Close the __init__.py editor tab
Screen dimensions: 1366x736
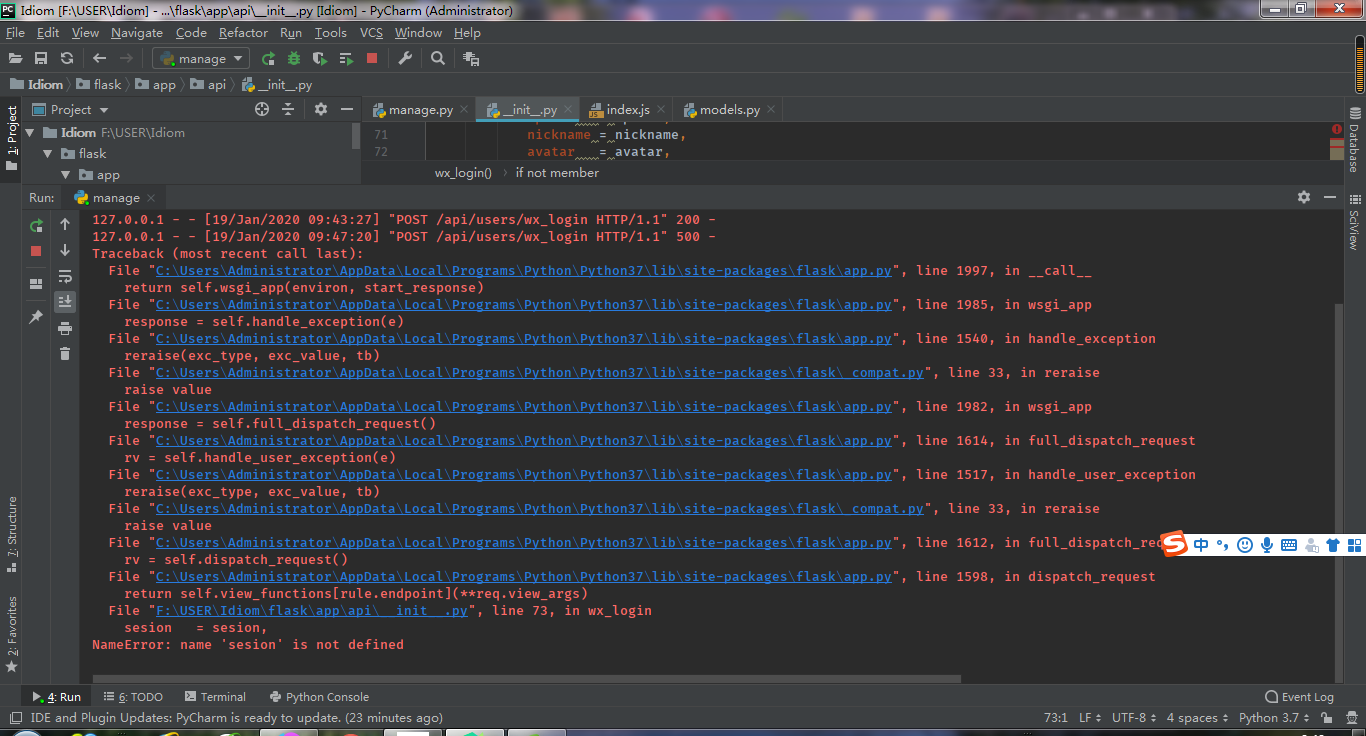[568, 110]
